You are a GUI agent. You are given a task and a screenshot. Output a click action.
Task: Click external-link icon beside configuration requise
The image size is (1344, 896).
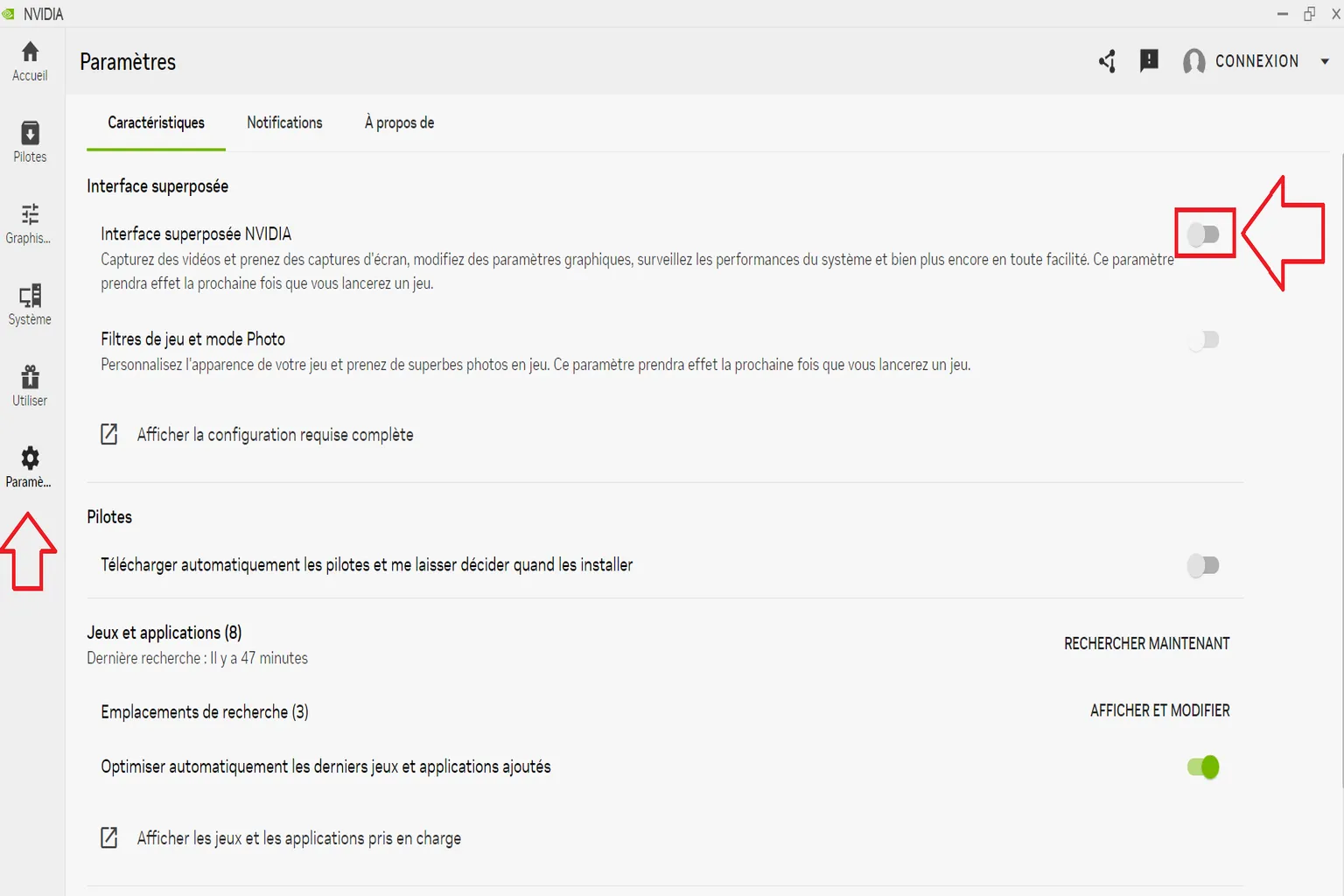pos(109,434)
